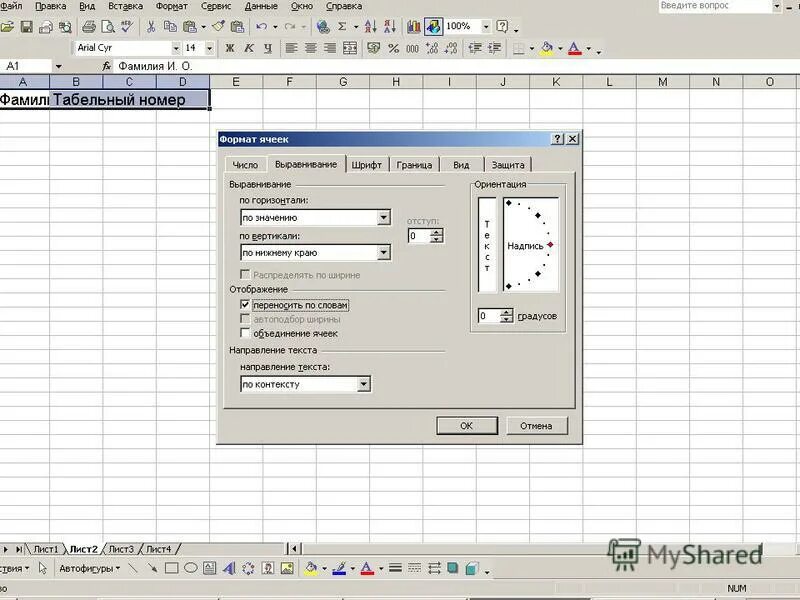Click the Underline Ч button
Viewport: 800px width, 600px height.
(x=268, y=48)
